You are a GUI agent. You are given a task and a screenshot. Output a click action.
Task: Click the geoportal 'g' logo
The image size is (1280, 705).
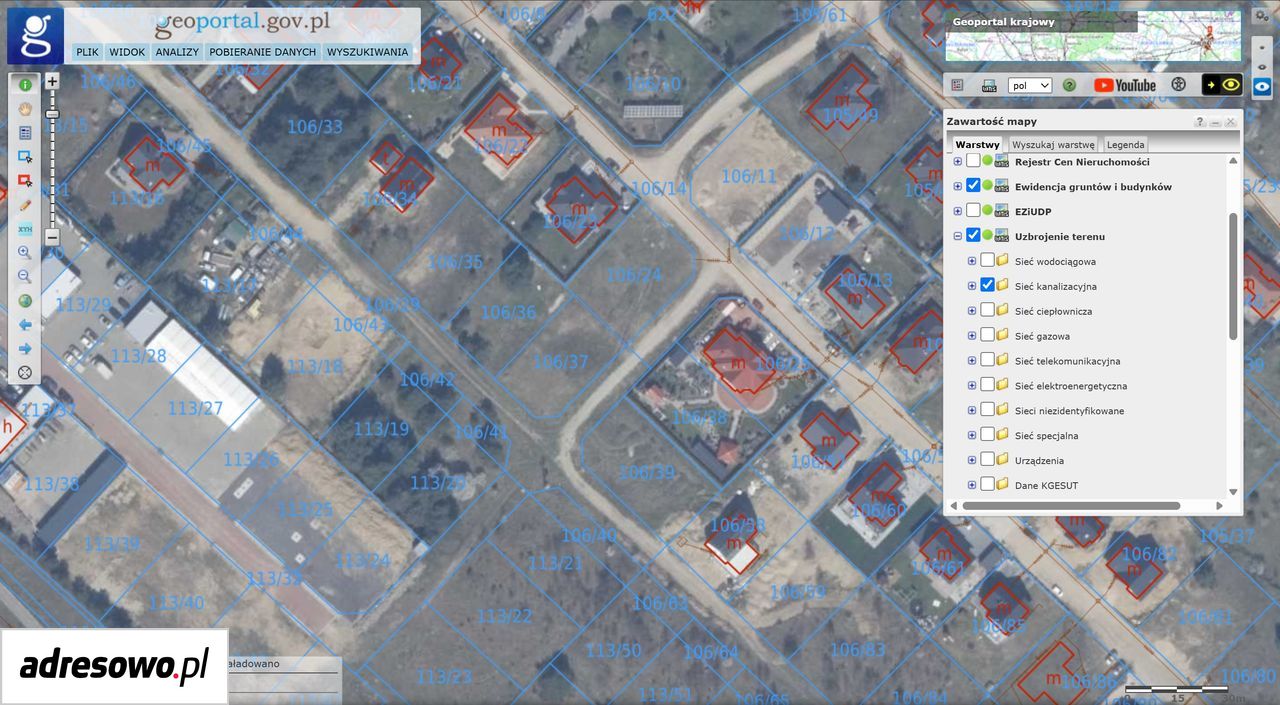coord(35,36)
